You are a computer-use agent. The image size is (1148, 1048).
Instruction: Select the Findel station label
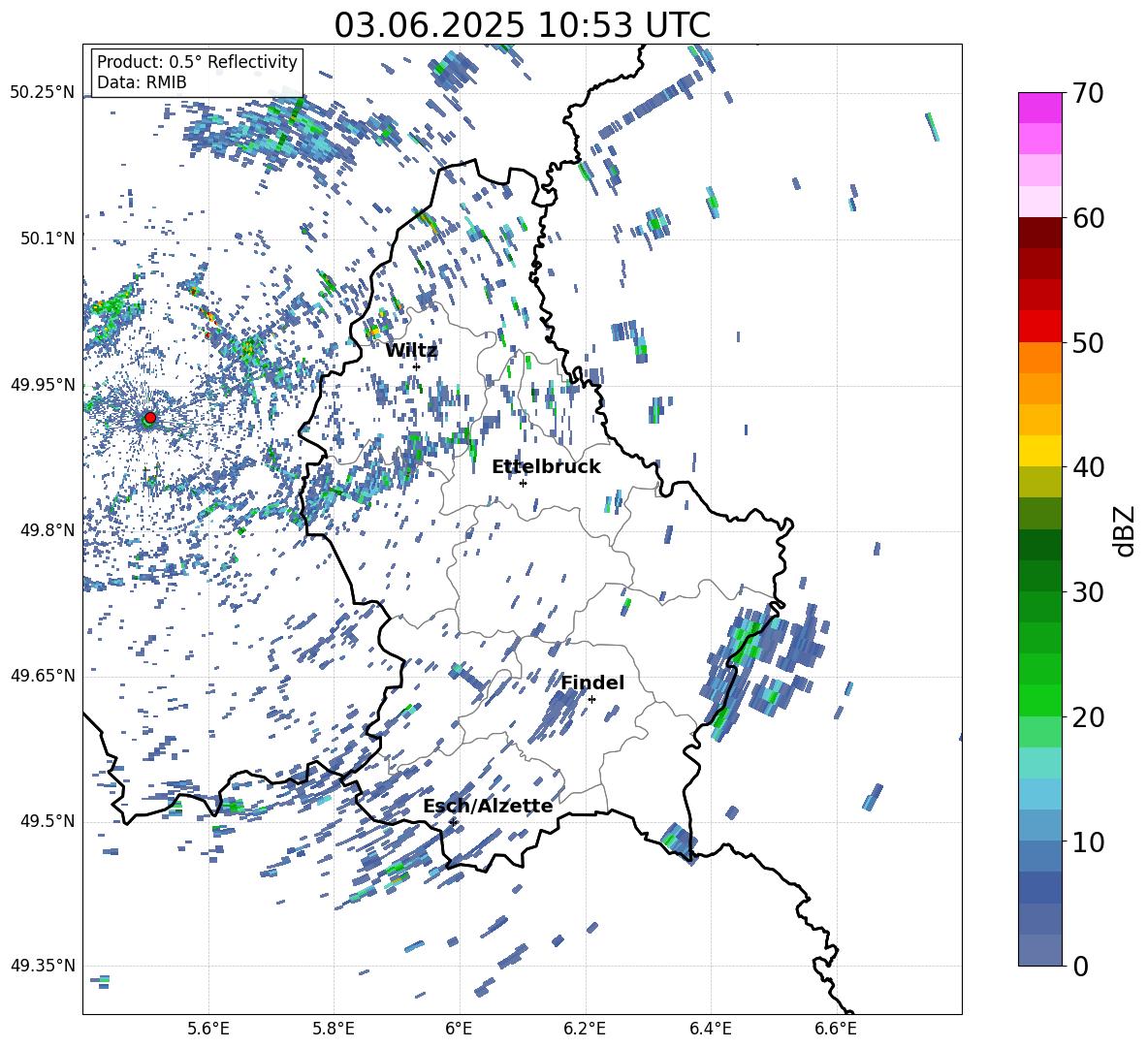pyautogui.click(x=592, y=683)
